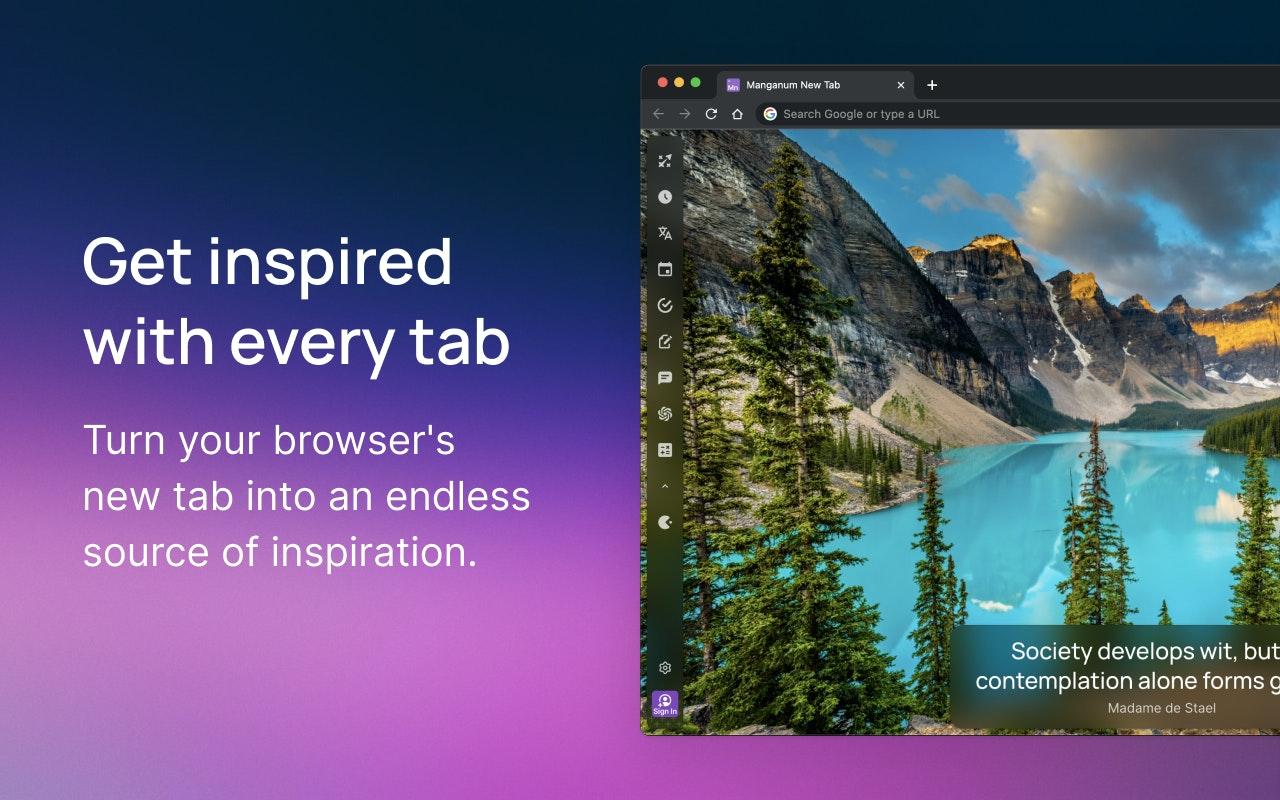Open the translate tool in sidebar
1280x800 pixels.
665,233
